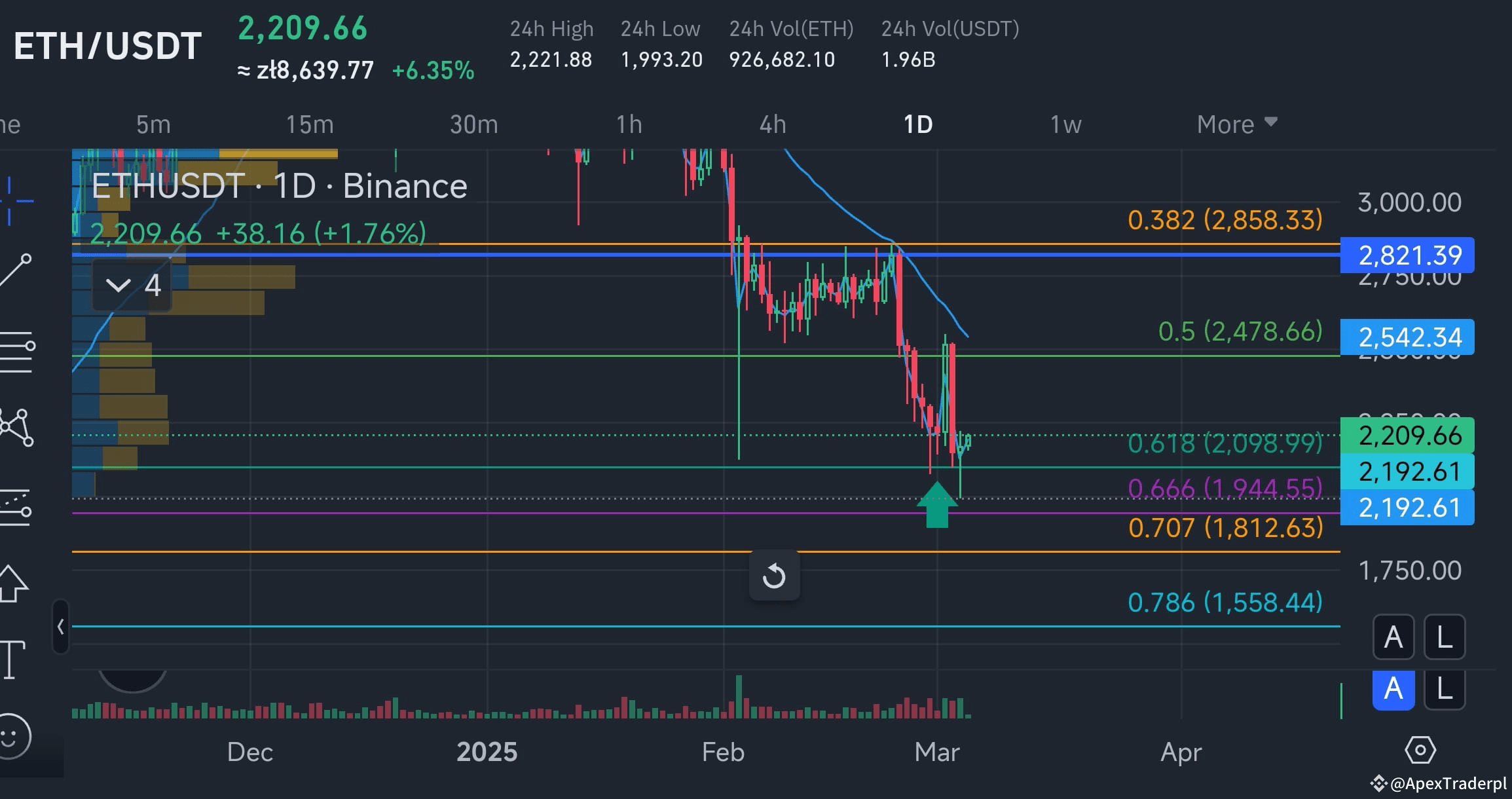The image size is (1512, 799).
Task: Switch to the 15m timeframe
Action: tap(310, 124)
